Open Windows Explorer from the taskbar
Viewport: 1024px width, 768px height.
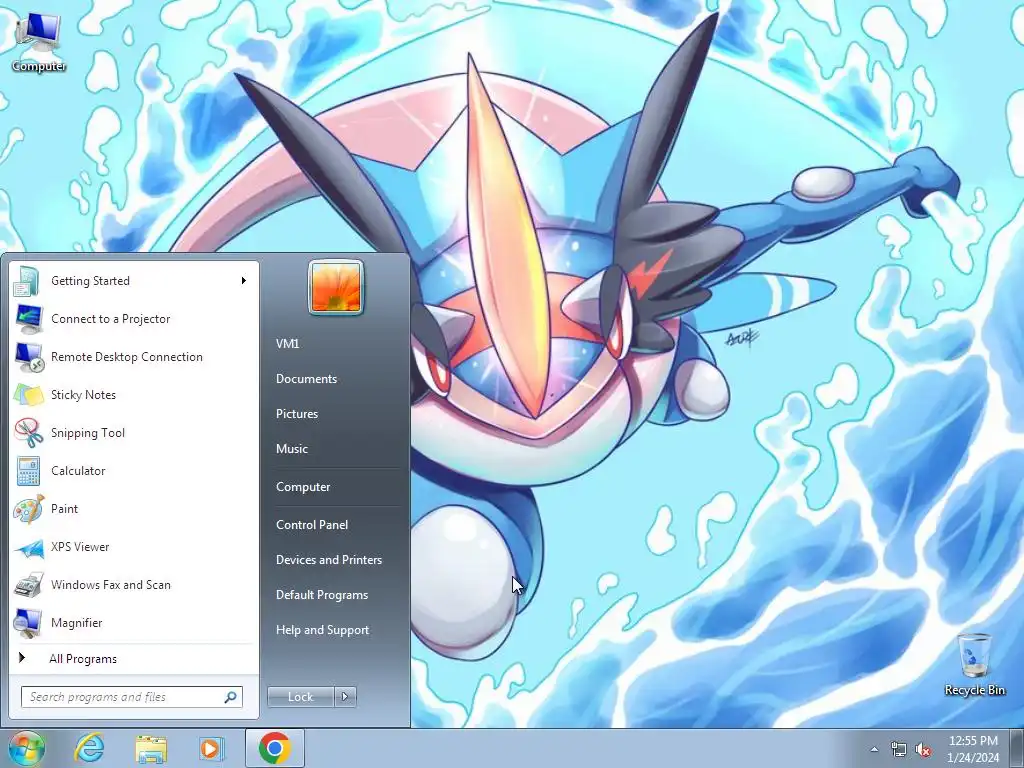[x=151, y=748]
